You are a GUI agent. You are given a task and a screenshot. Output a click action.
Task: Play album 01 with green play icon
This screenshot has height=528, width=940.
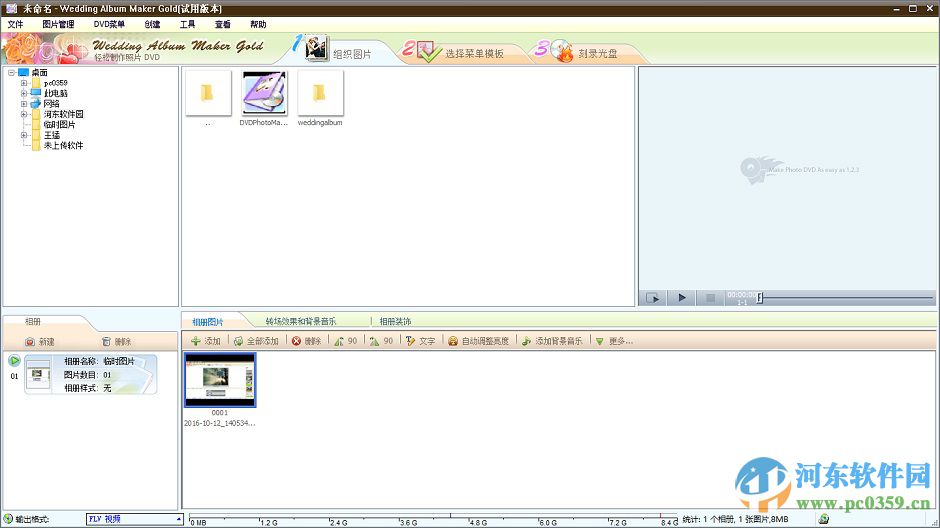tap(14, 361)
